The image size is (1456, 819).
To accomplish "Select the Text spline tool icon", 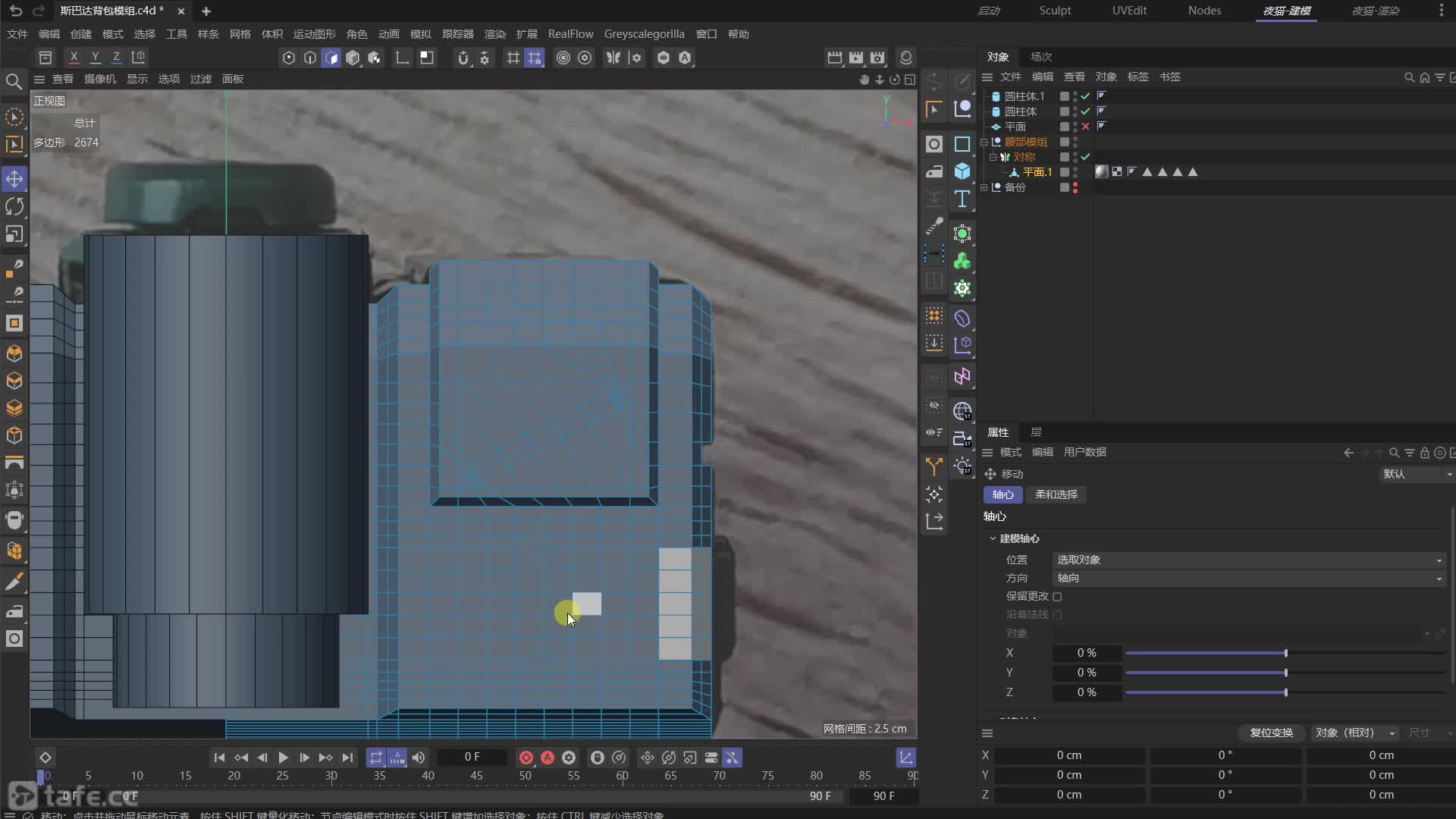I will 962,199.
